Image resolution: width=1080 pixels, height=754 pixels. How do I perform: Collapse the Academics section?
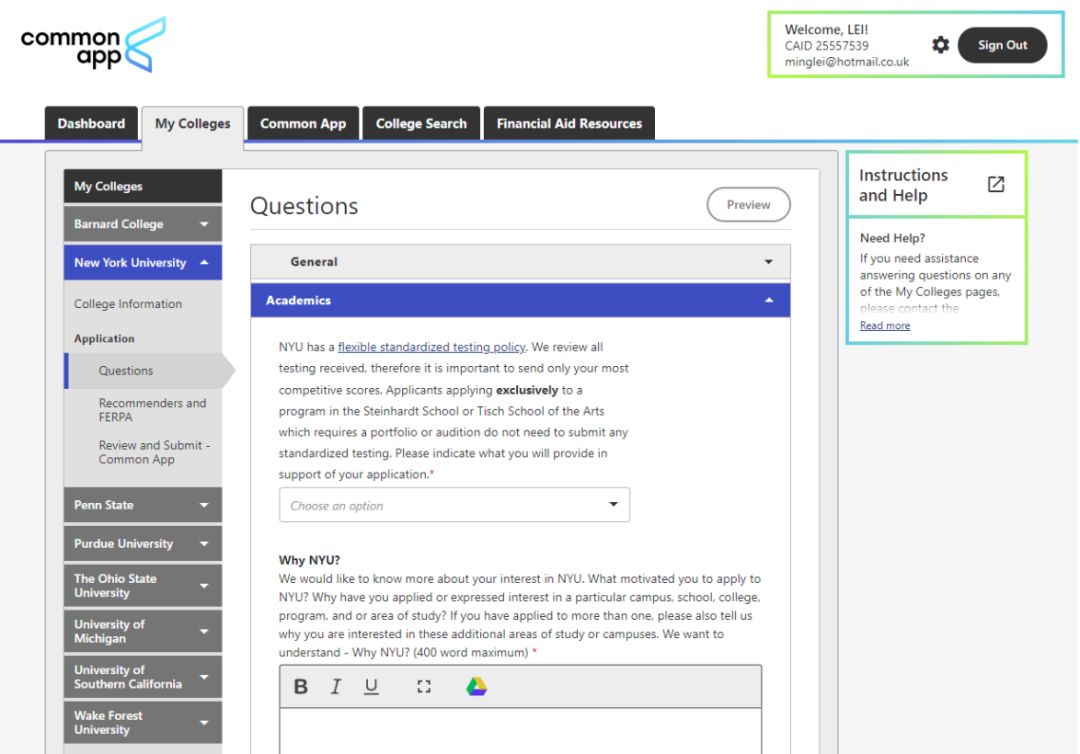pyautogui.click(x=521, y=300)
